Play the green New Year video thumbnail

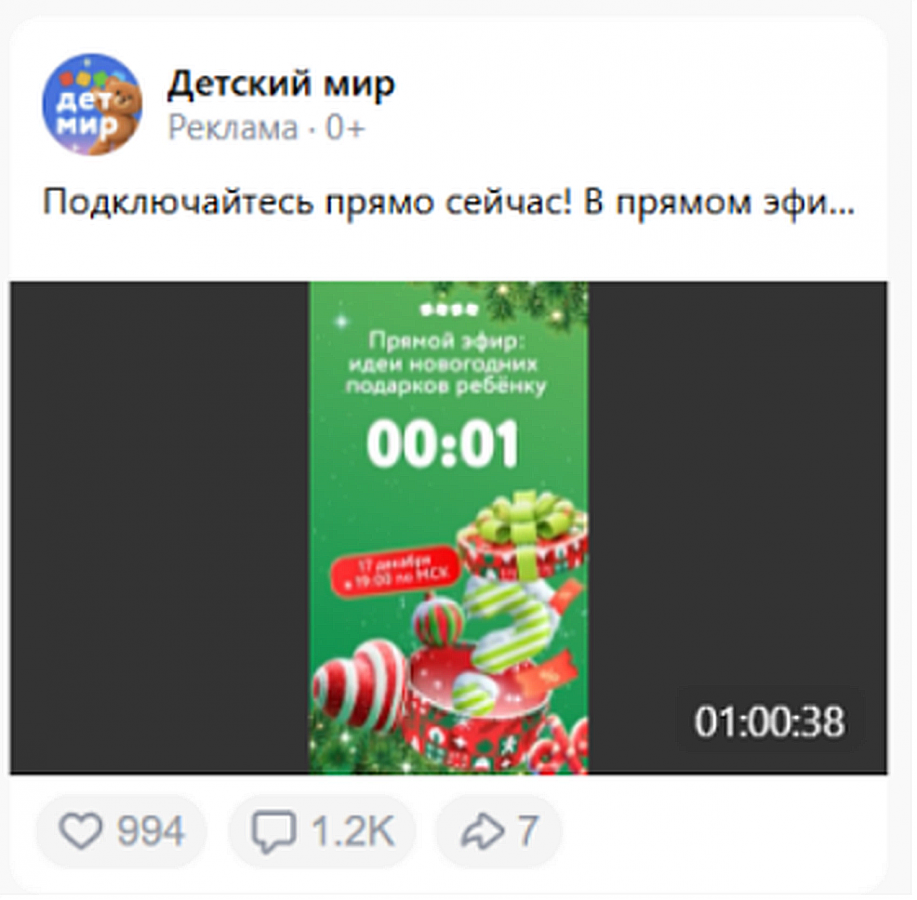click(449, 528)
